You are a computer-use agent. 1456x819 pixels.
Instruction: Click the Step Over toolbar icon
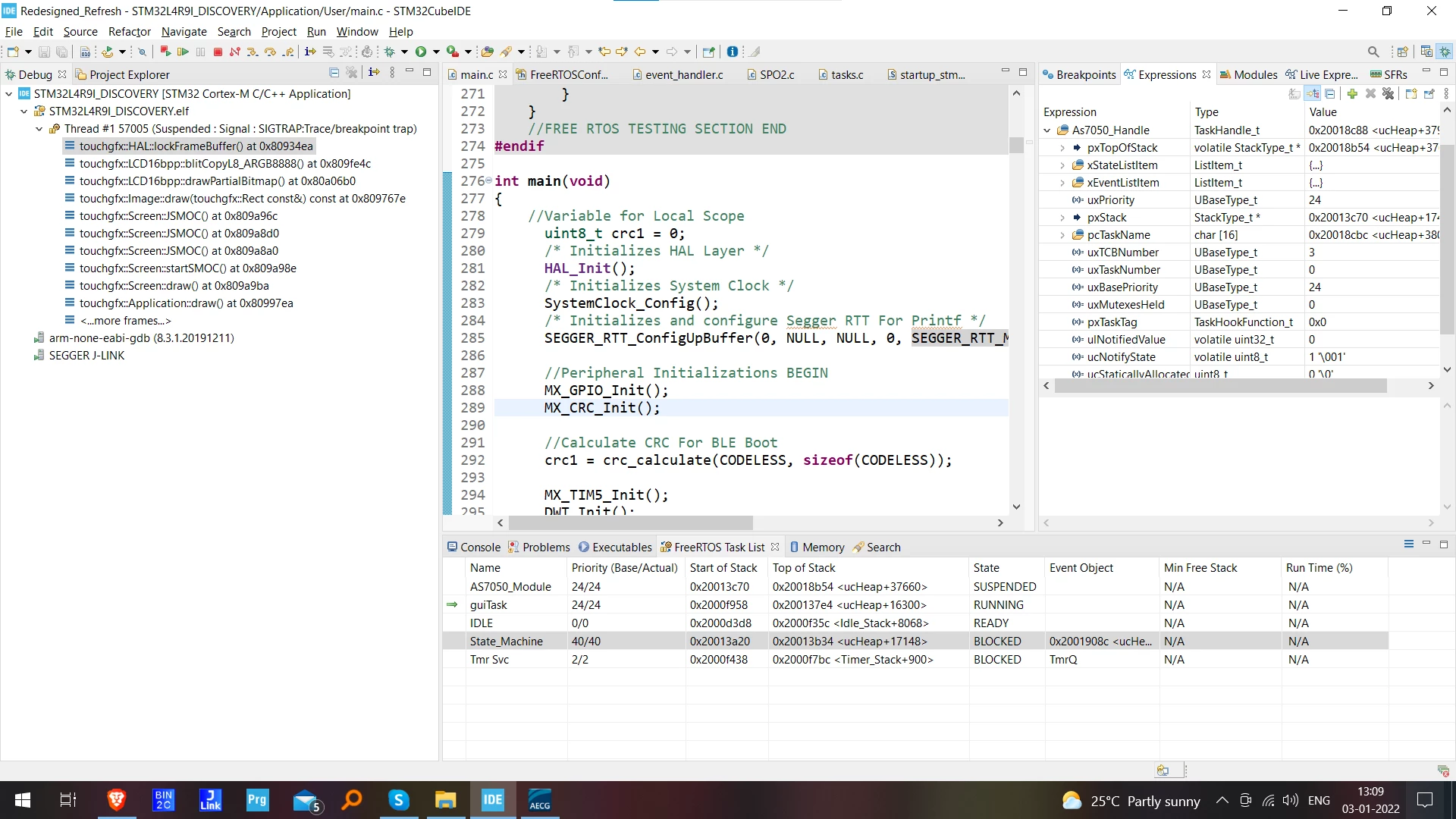pos(270,52)
